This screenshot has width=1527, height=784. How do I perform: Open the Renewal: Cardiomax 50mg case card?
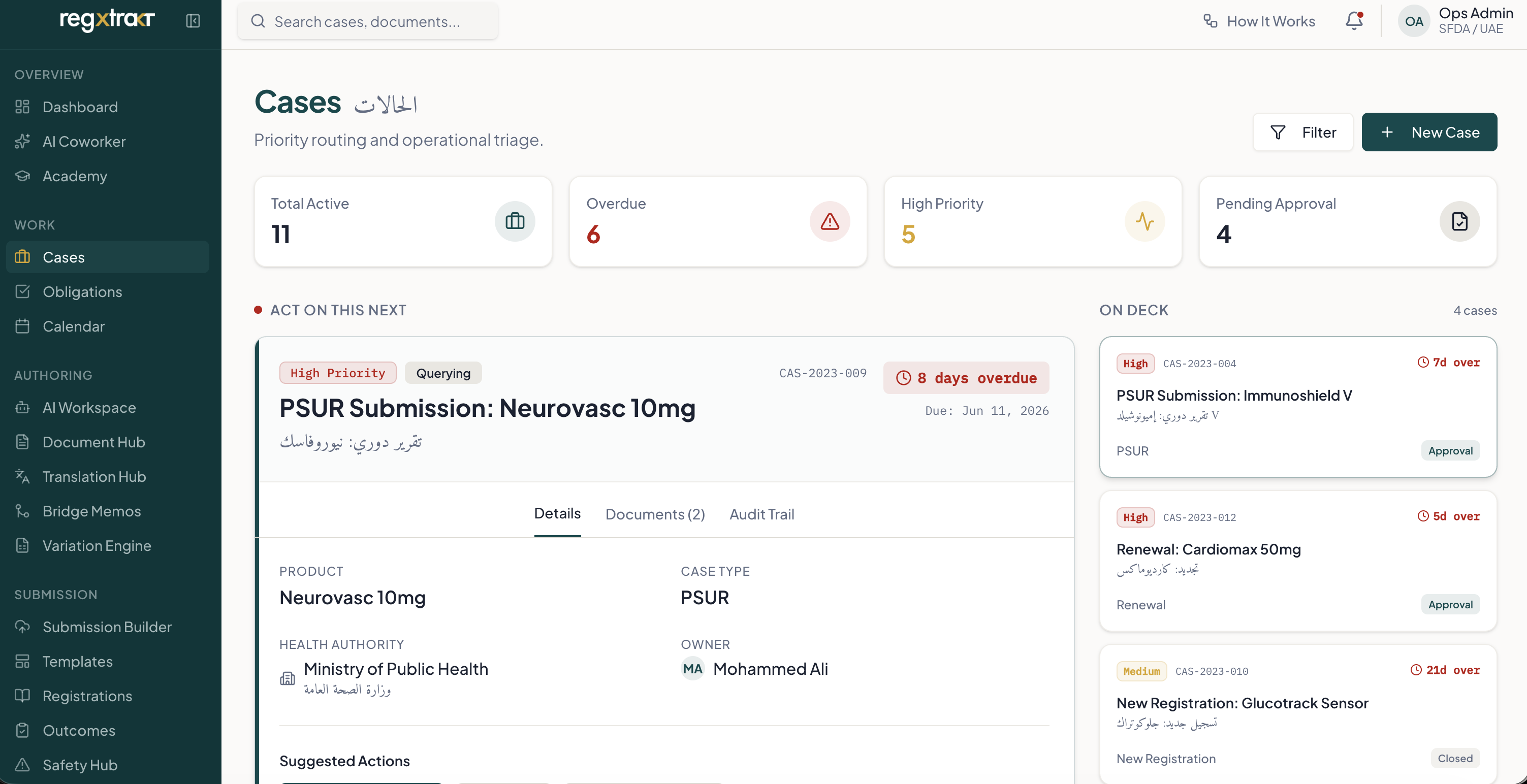point(1298,561)
